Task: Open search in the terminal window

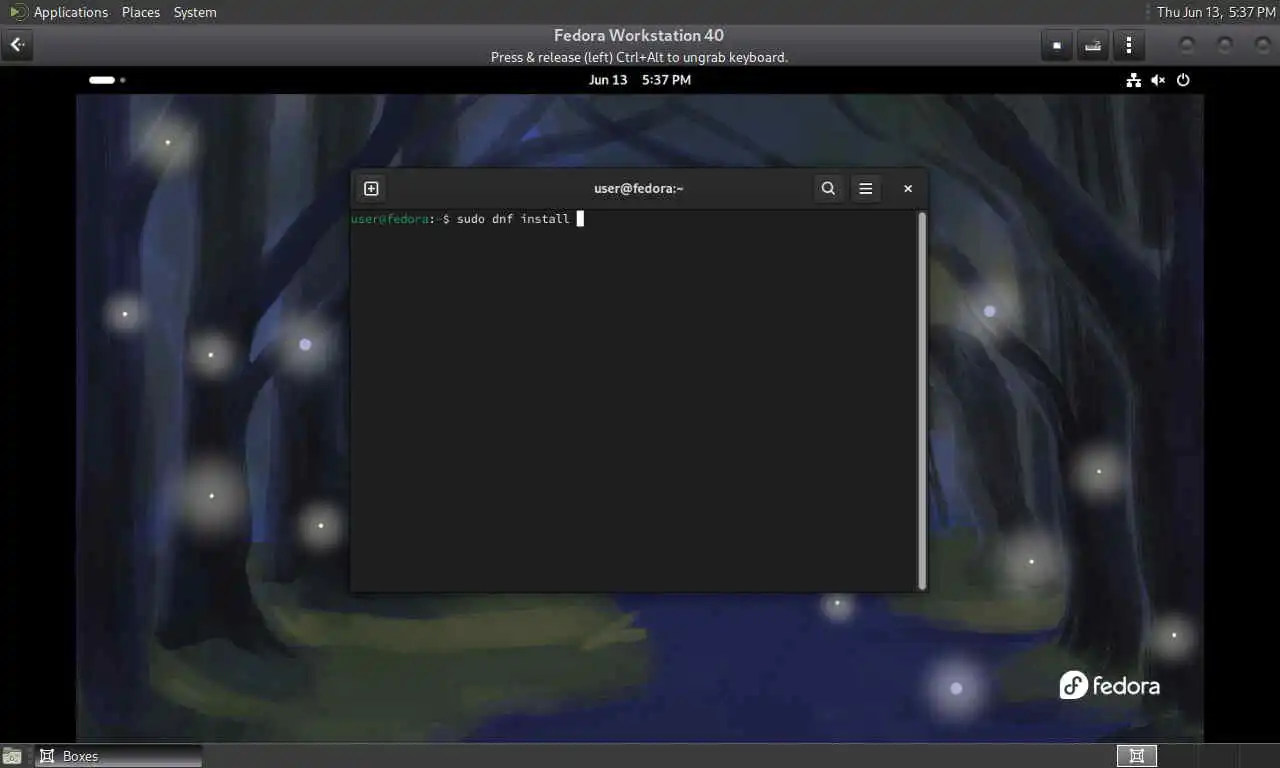Action: tap(828, 188)
